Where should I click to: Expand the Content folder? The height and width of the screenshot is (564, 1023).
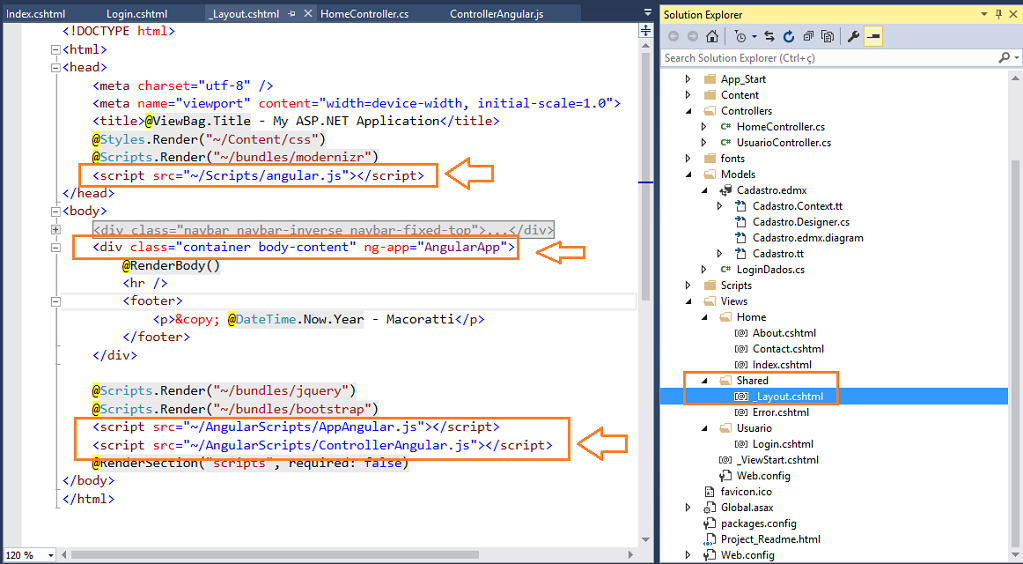pyautogui.click(x=688, y=95)
